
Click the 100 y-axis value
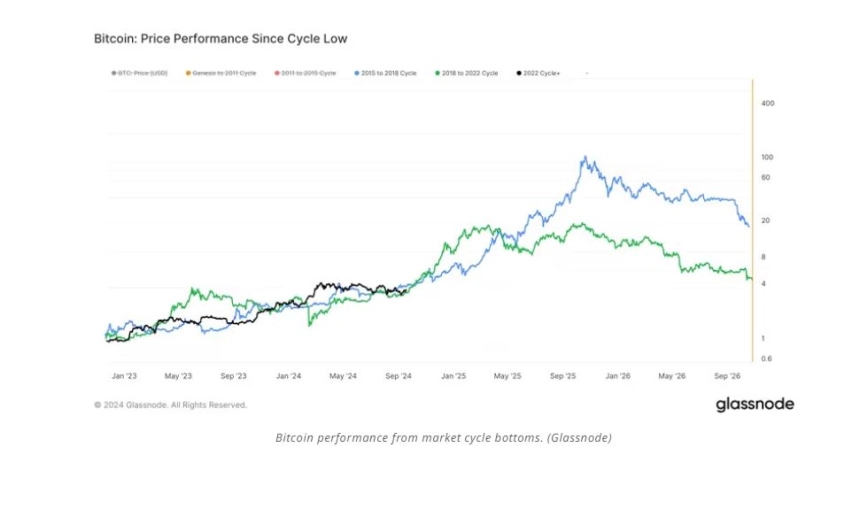[767, 157]
